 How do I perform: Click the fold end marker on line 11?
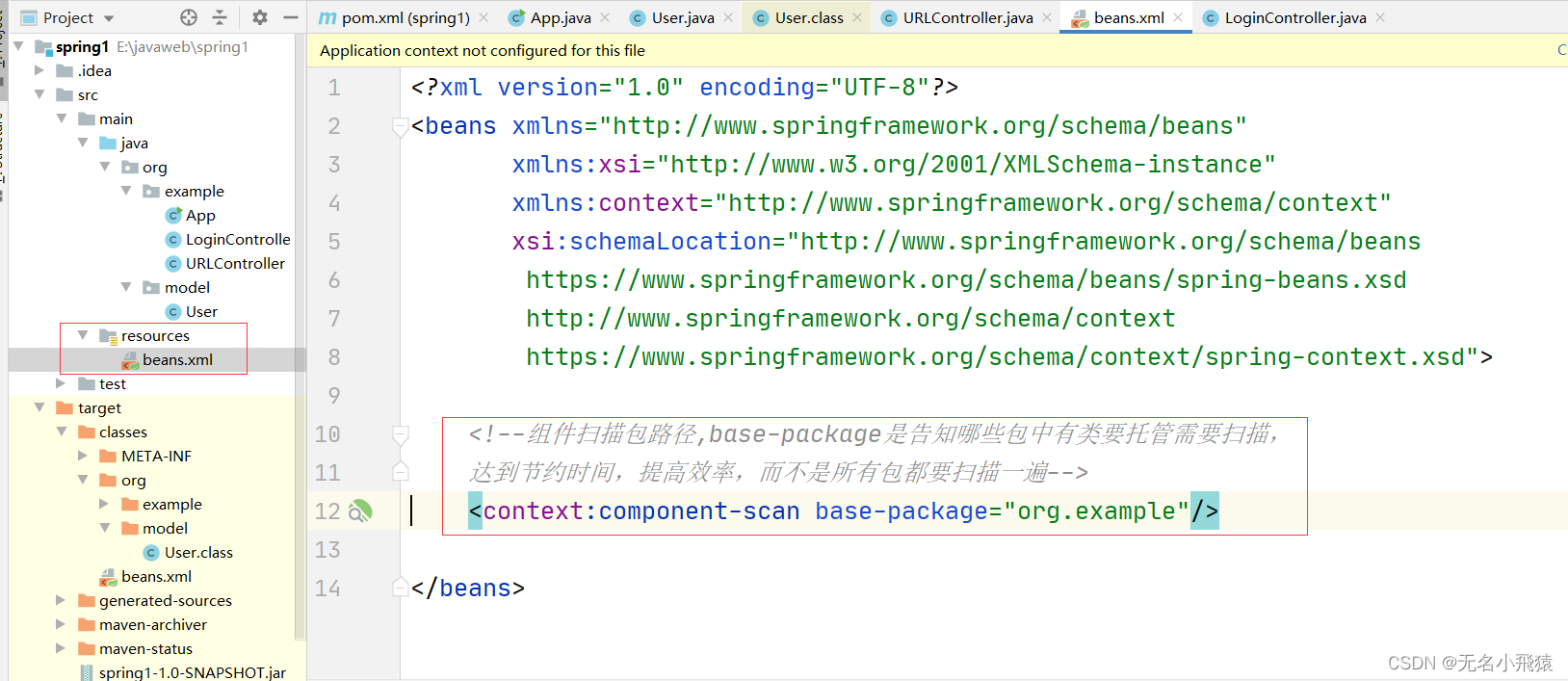pos(401,473)
